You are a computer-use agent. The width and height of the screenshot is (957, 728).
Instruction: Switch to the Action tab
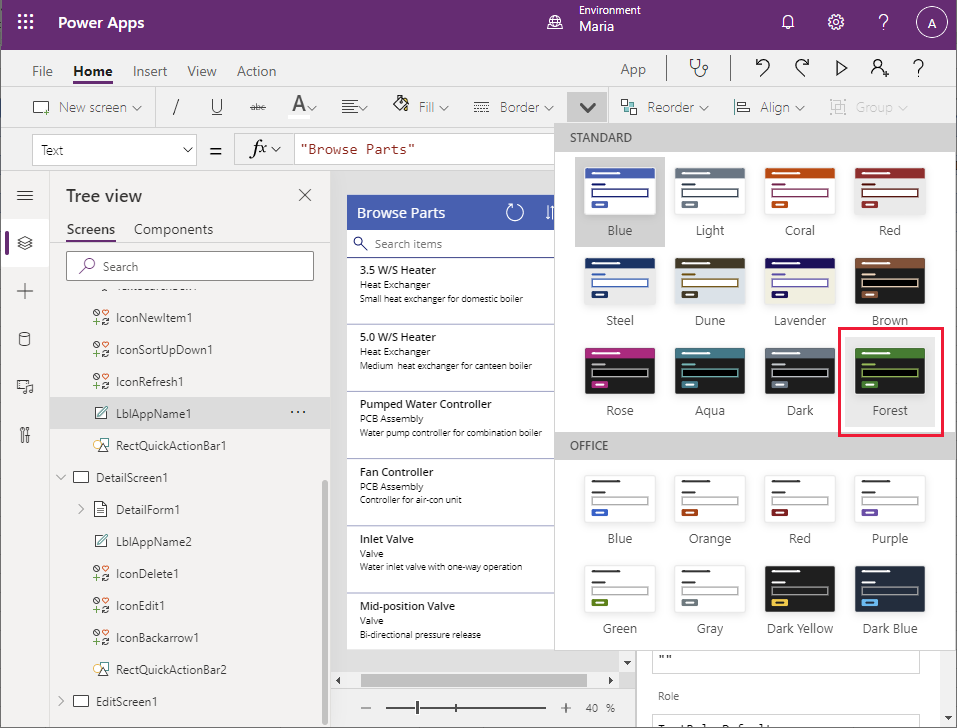point(256,71)
